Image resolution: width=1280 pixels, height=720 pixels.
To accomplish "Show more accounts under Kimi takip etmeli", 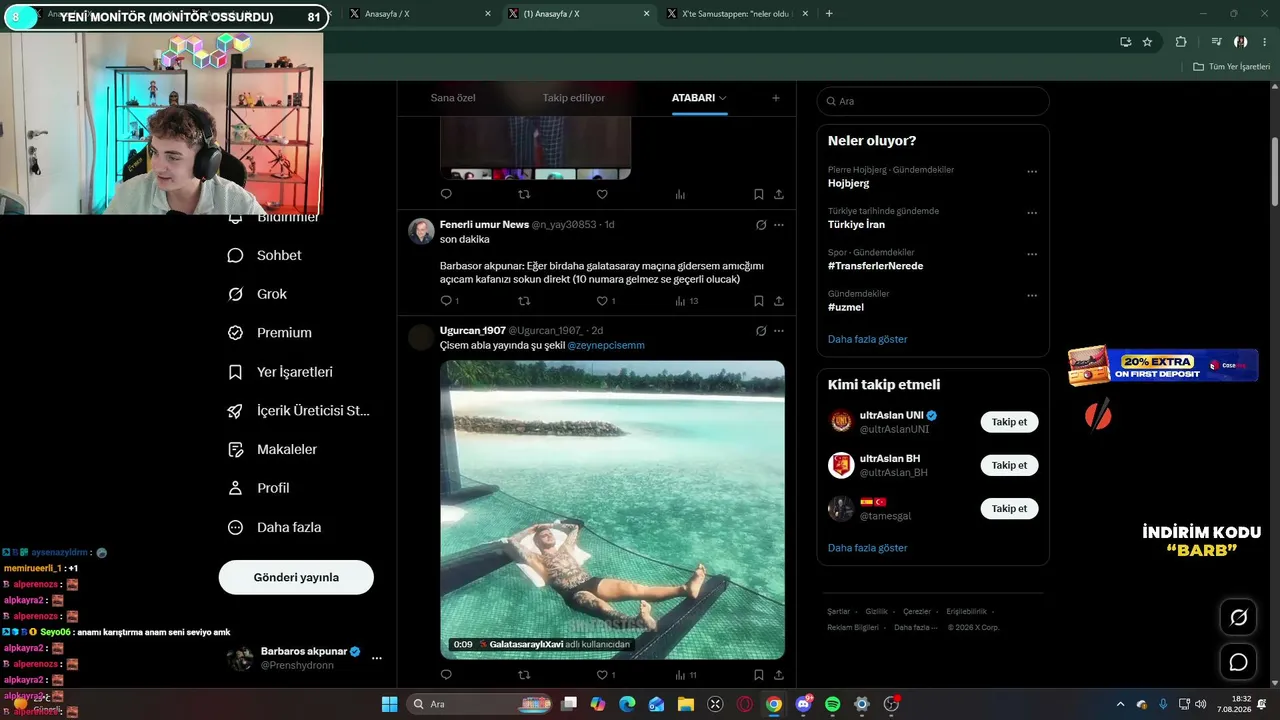I will point(867,548).
